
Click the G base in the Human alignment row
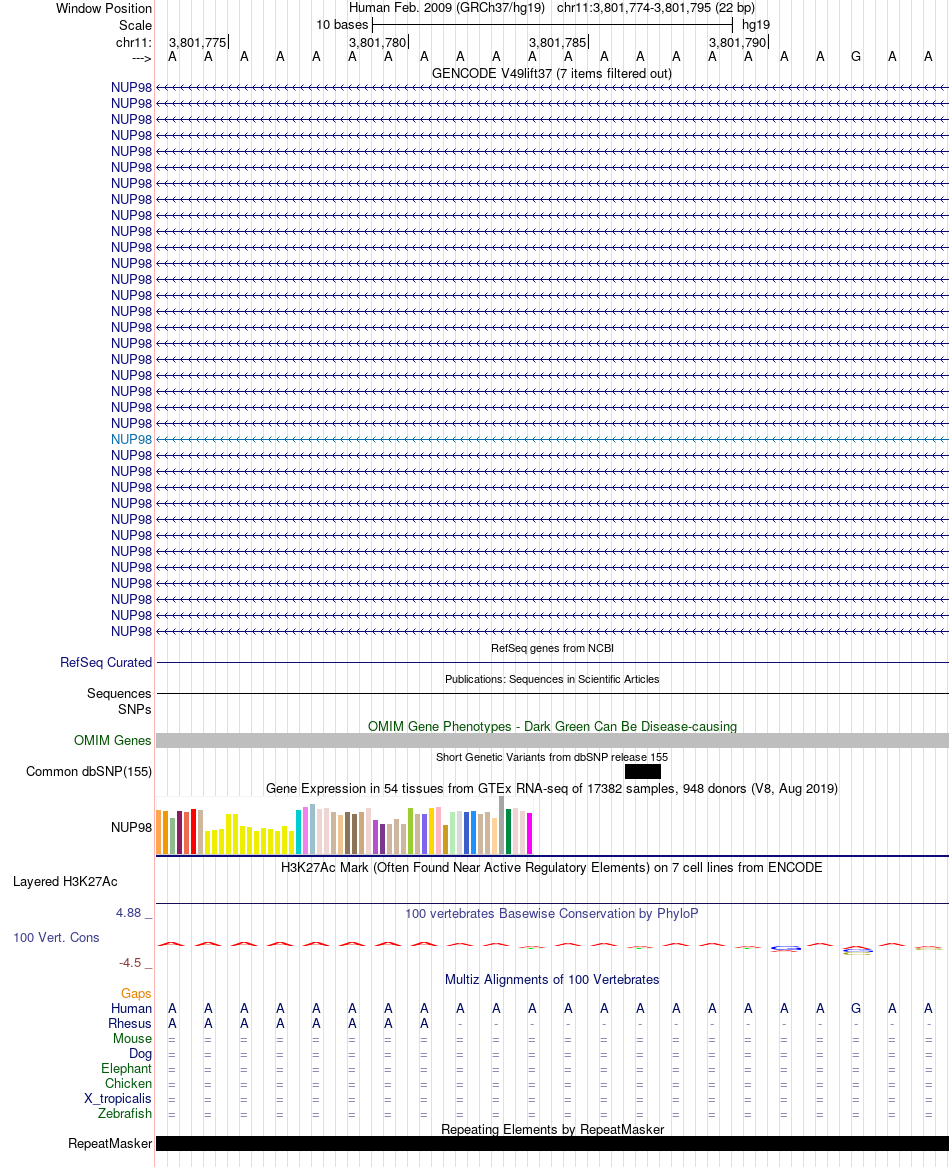pos(855,1008)
